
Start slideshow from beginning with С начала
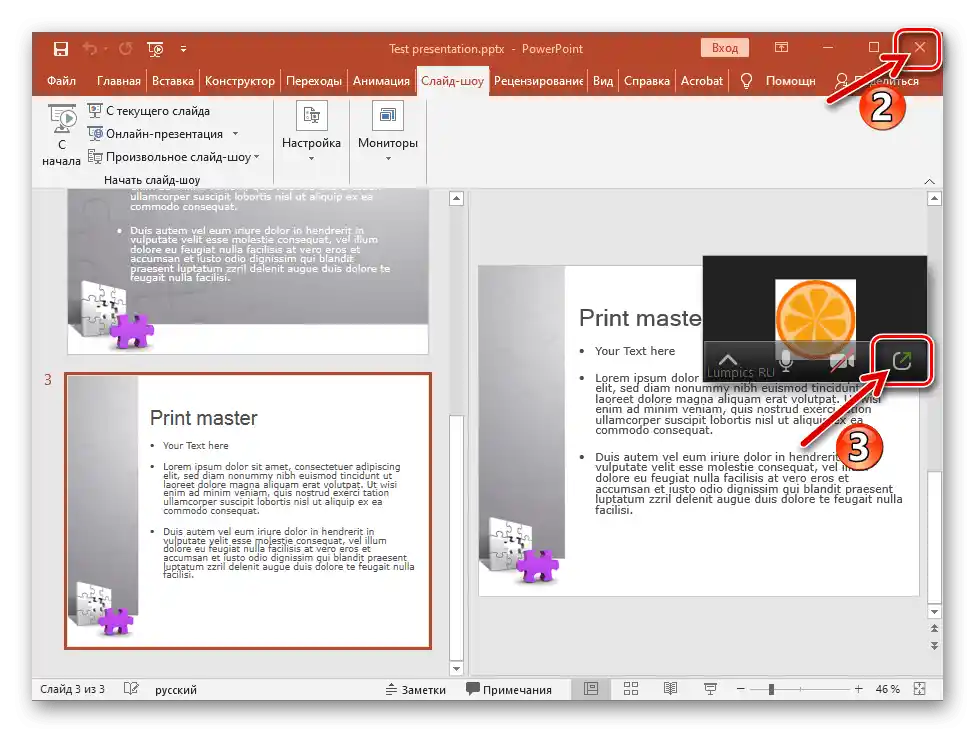coord(61,136)
